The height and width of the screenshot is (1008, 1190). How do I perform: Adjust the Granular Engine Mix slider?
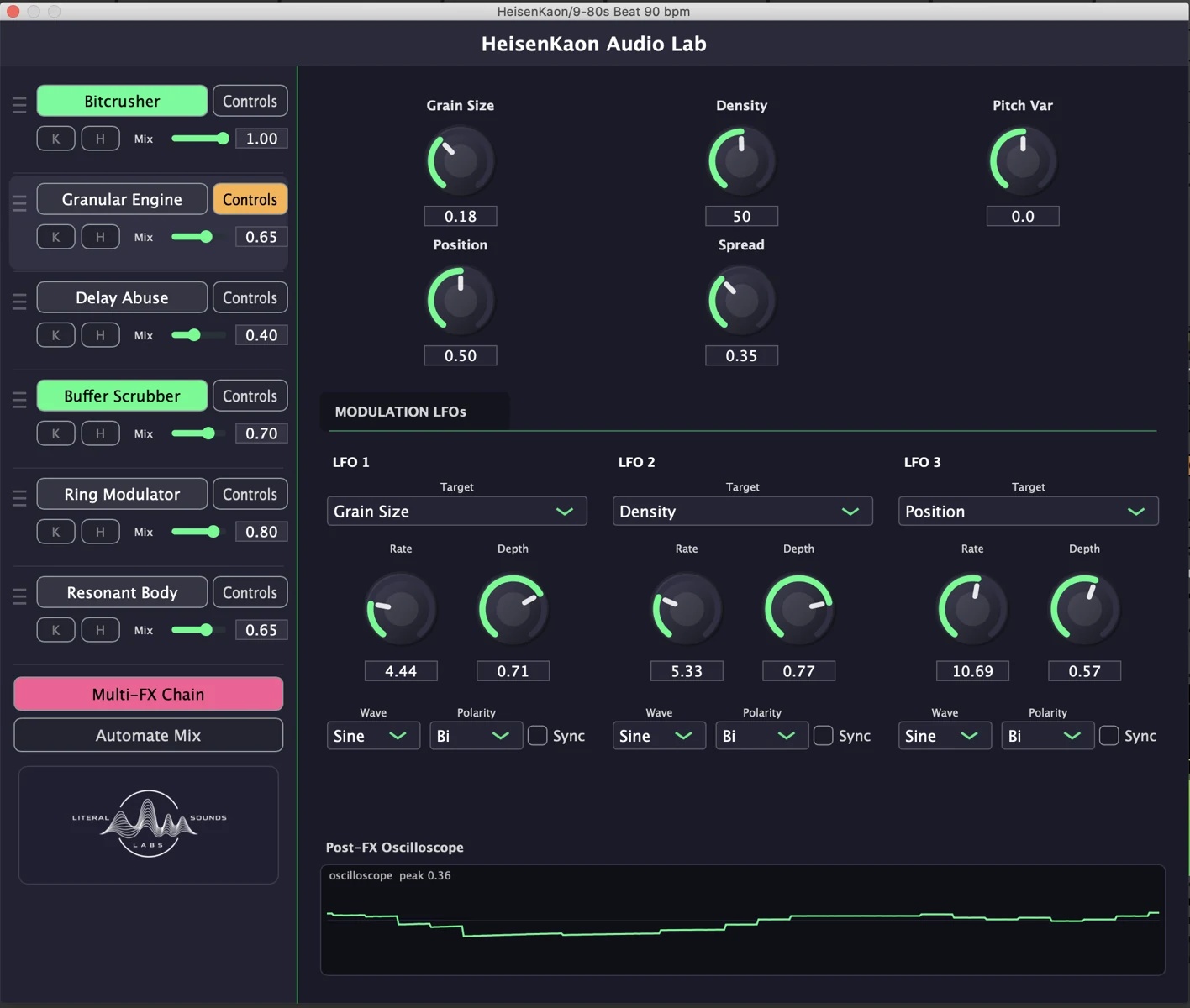pyautogui.click(x=198, y=237)
